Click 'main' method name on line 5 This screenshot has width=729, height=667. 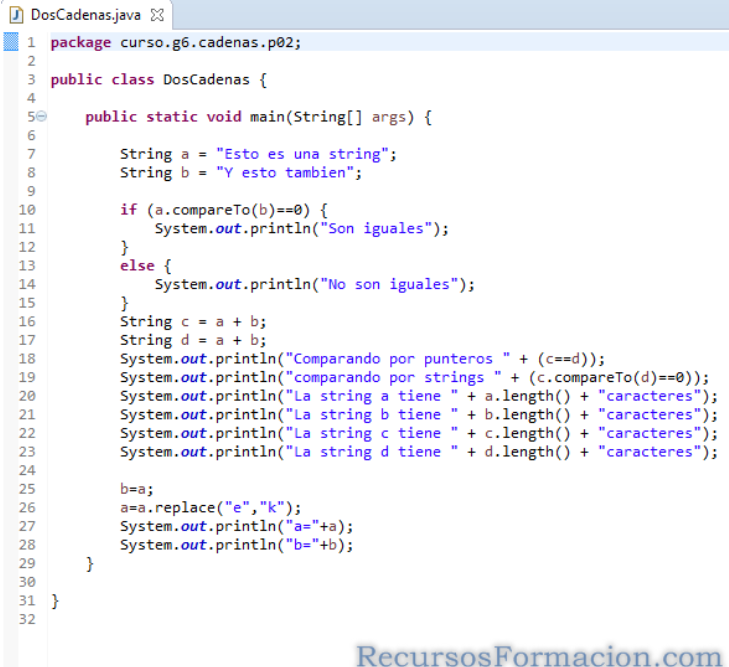267,117
